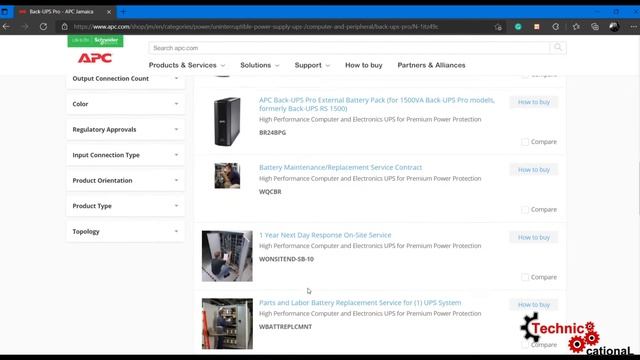Click the WQCBR service contract thumbnail
The height and width of the screenshot is (360, 640).
pyautogui.click(x=227, y=176)
